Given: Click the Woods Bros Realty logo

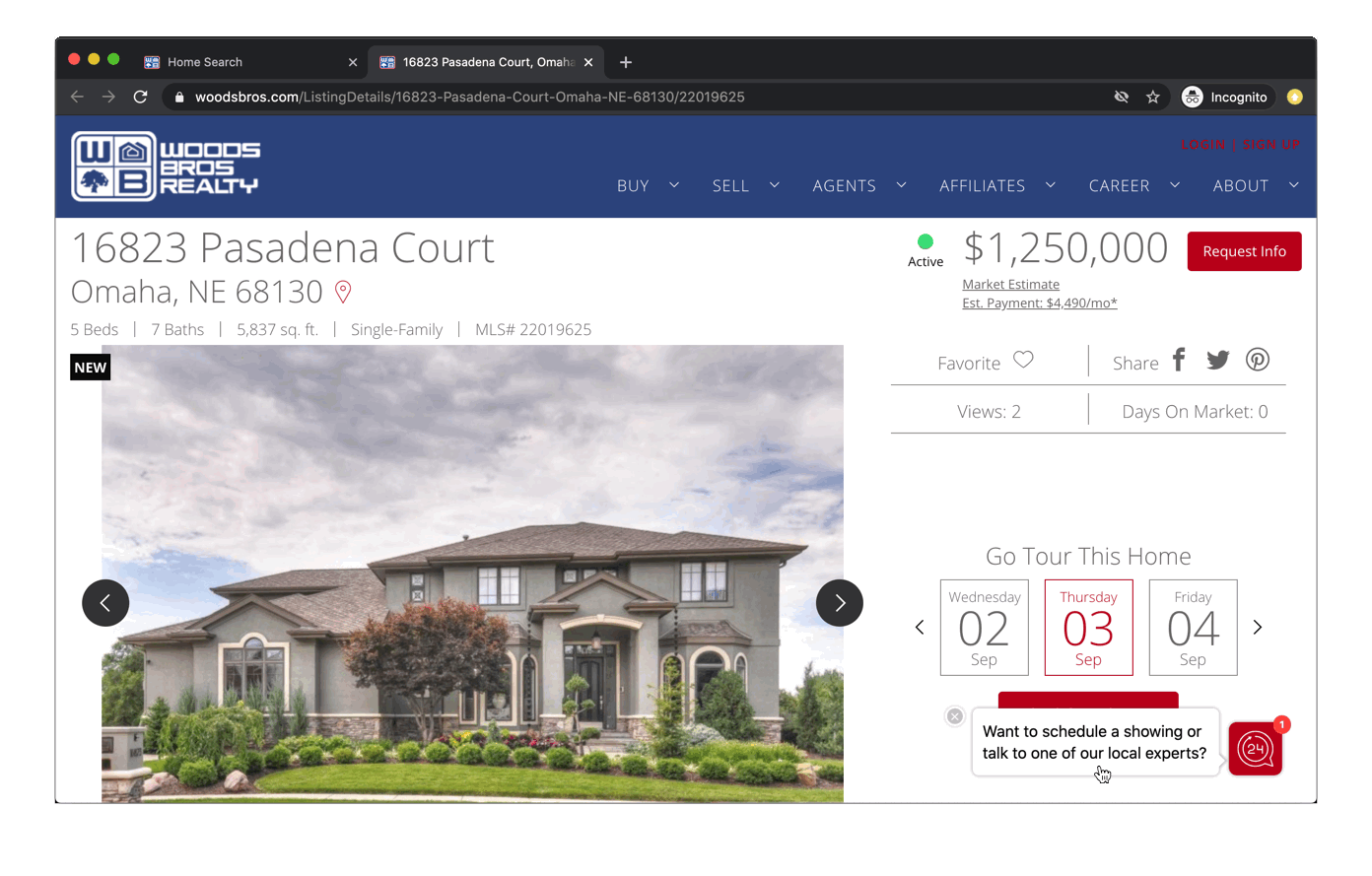Looking at the screenshot, I should click(163, 167).
